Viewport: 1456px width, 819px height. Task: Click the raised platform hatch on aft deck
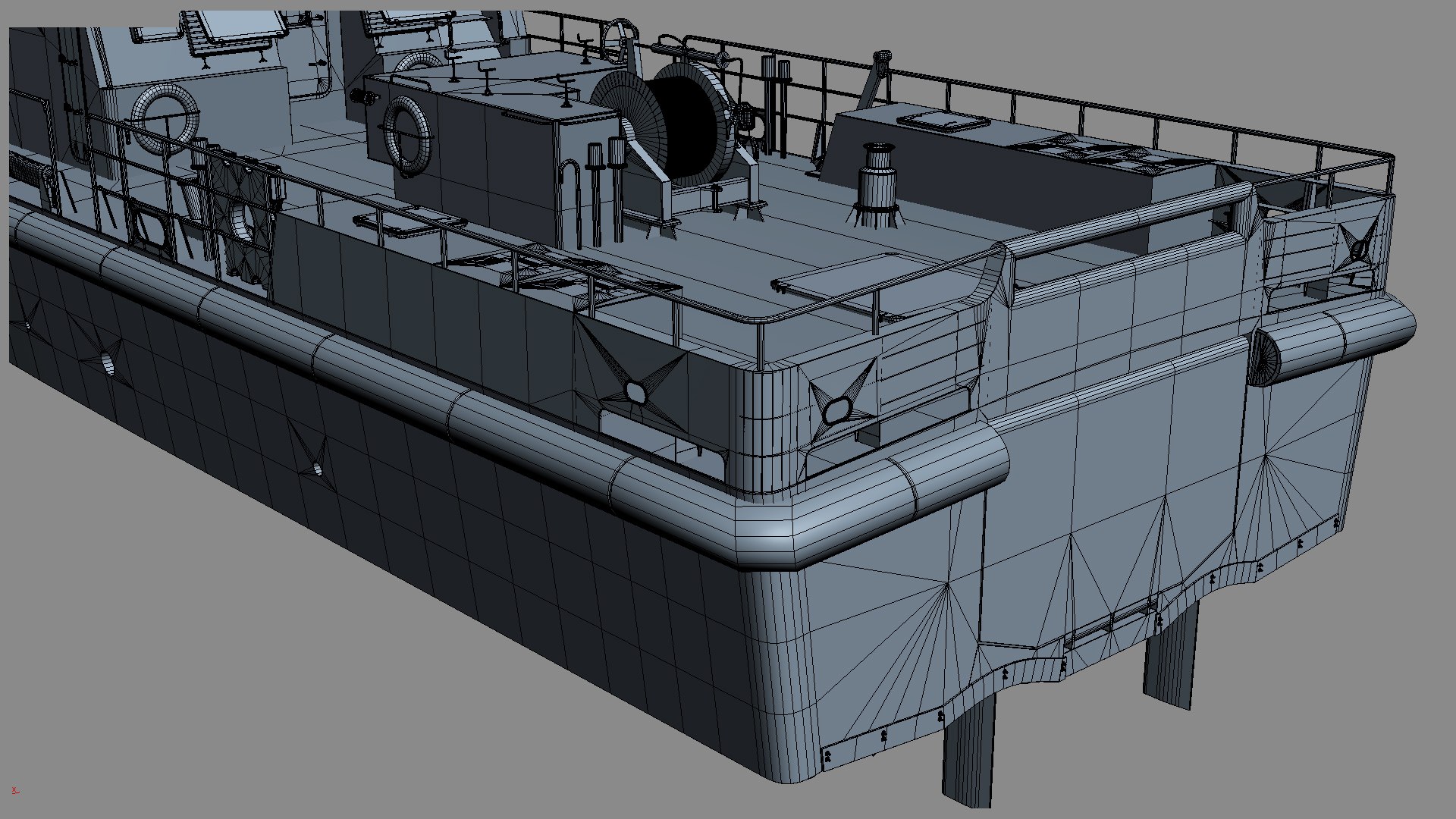pyautogui.click(x=944, y=120)
